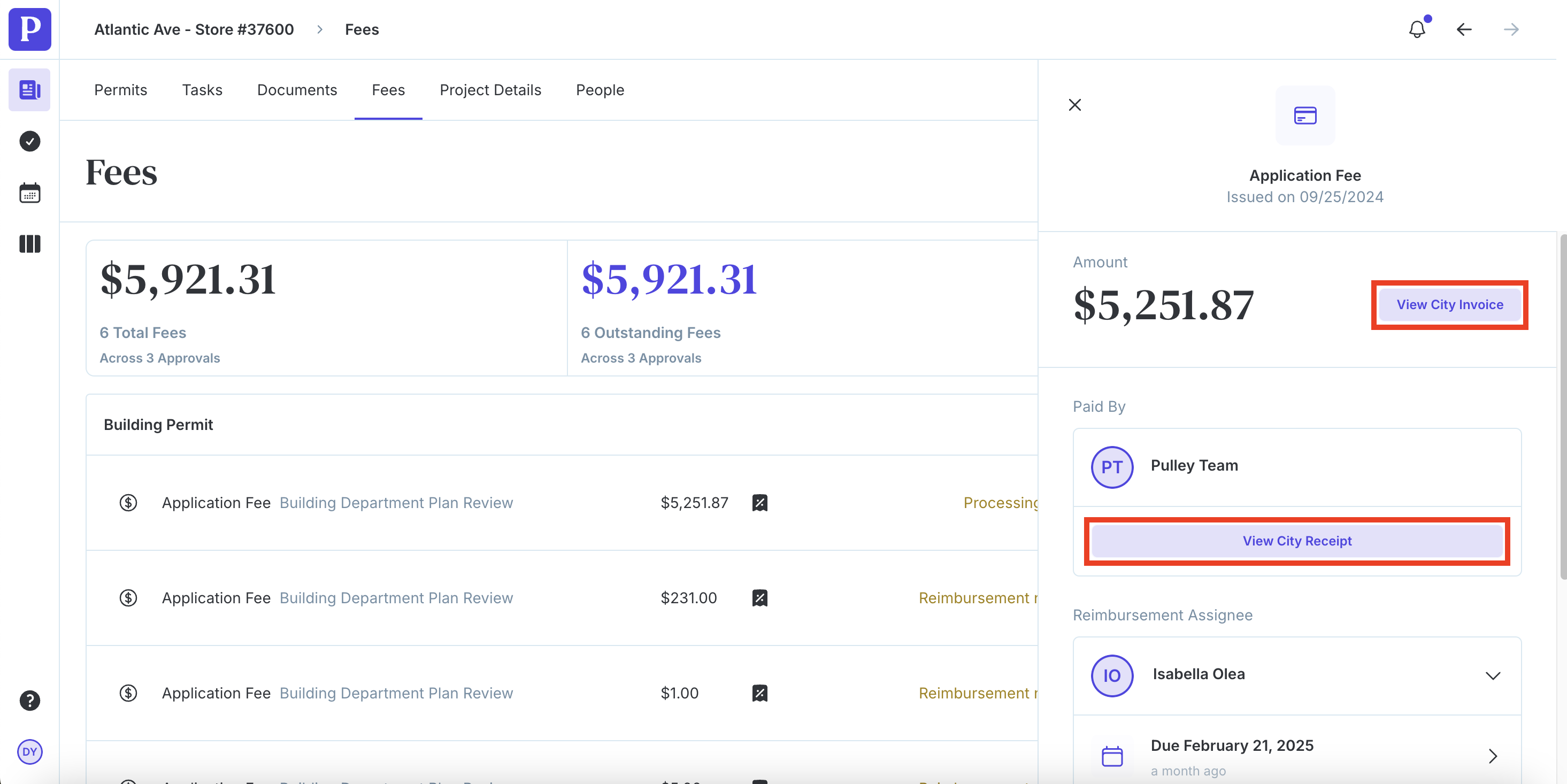Viewport: 1567px width, 784px height.
Task: Open the tasks checkmark sidebar icon
Action: [29, 141]
